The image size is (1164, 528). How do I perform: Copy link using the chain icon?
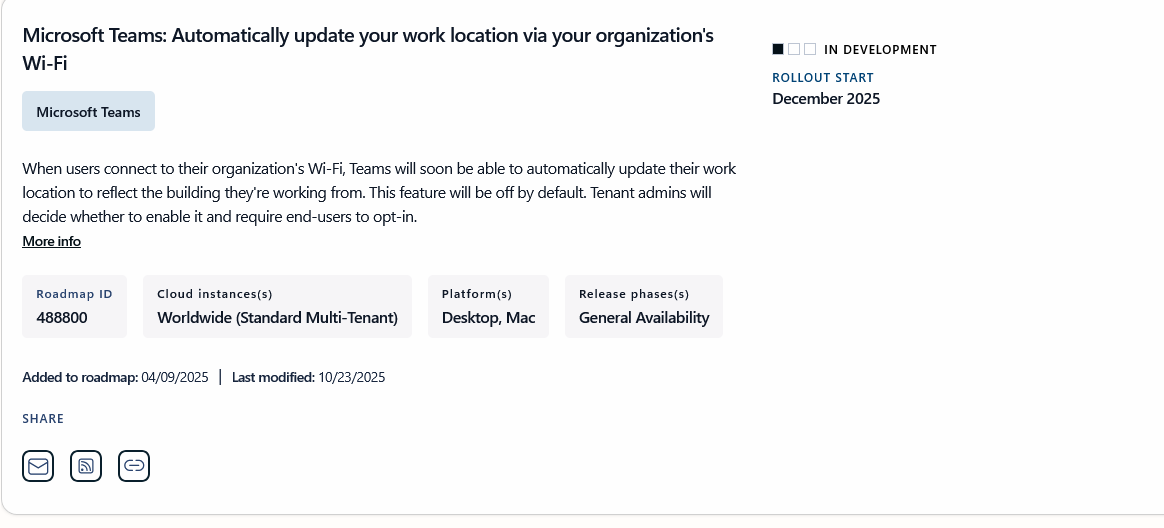tap(134, 466)
